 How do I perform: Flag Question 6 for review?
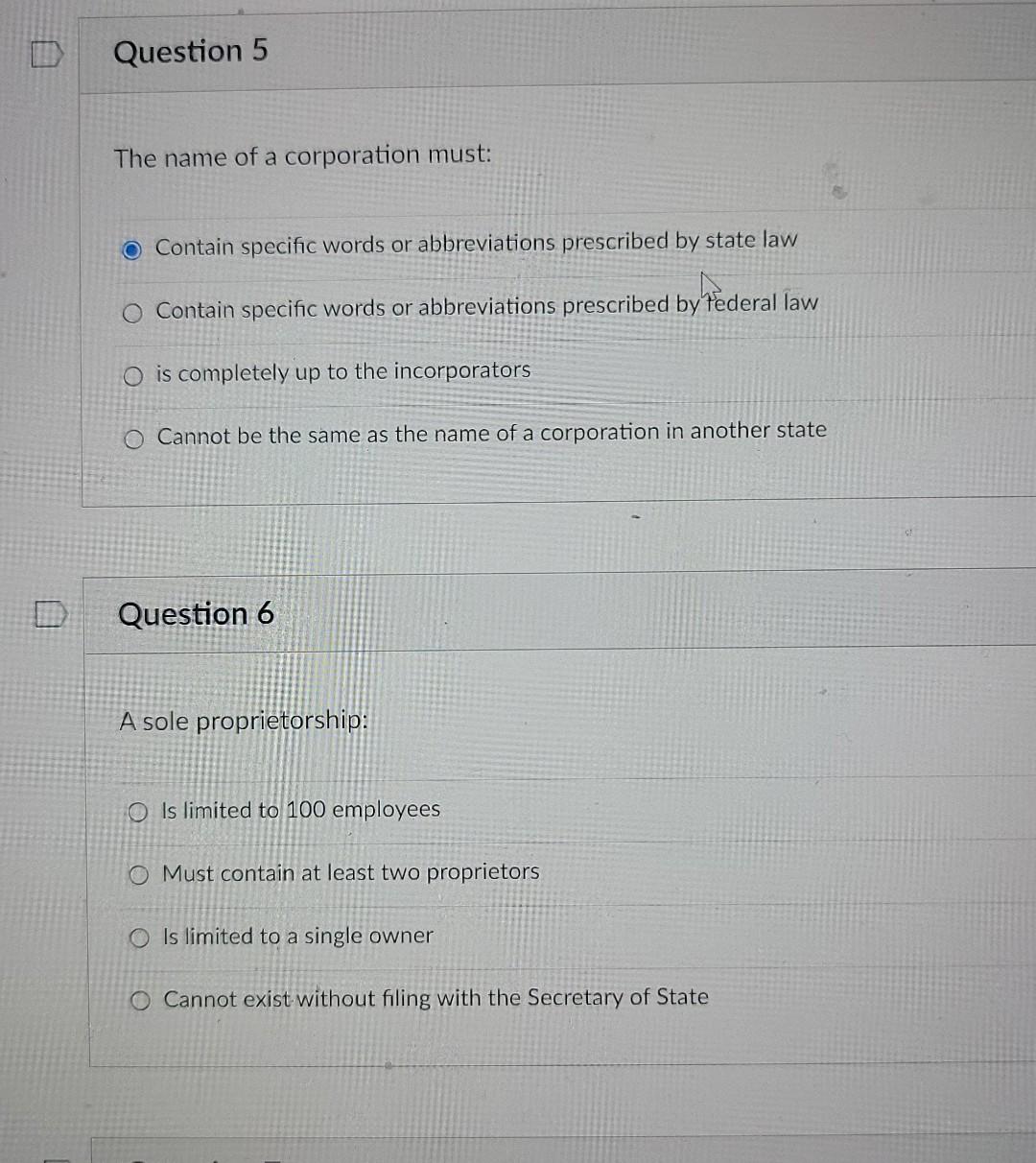[49, 613]
